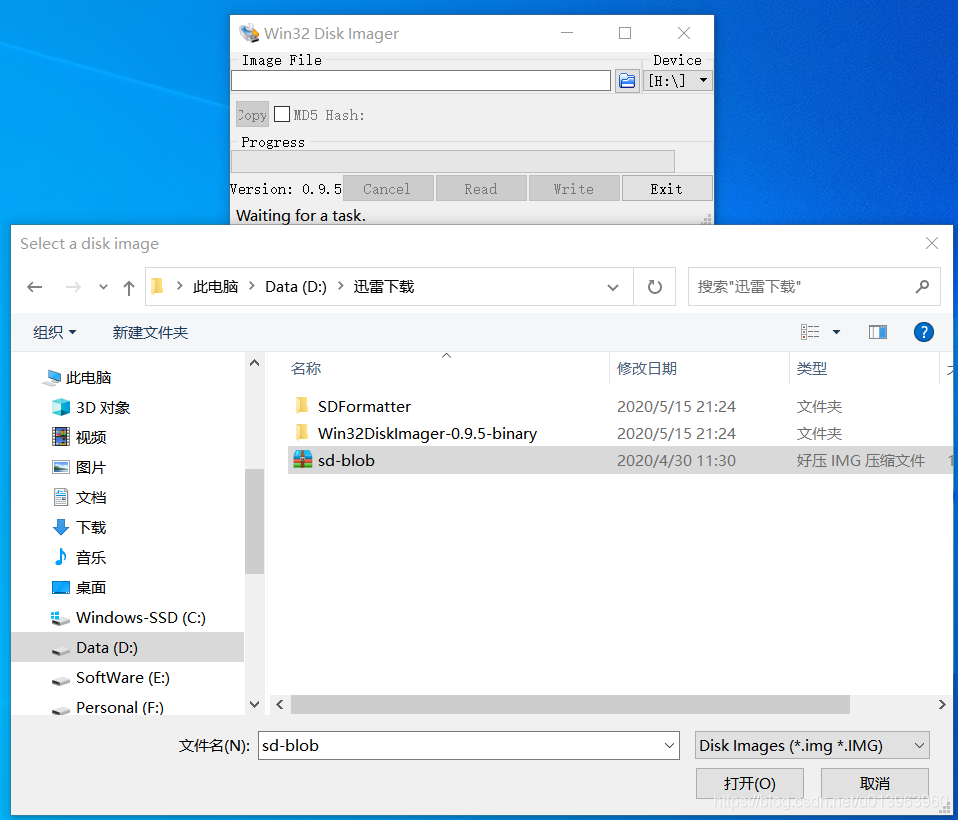Select 视频 in the navigation pane
The width and height of the screenshot is (958, 820).
tap(90, 437)
